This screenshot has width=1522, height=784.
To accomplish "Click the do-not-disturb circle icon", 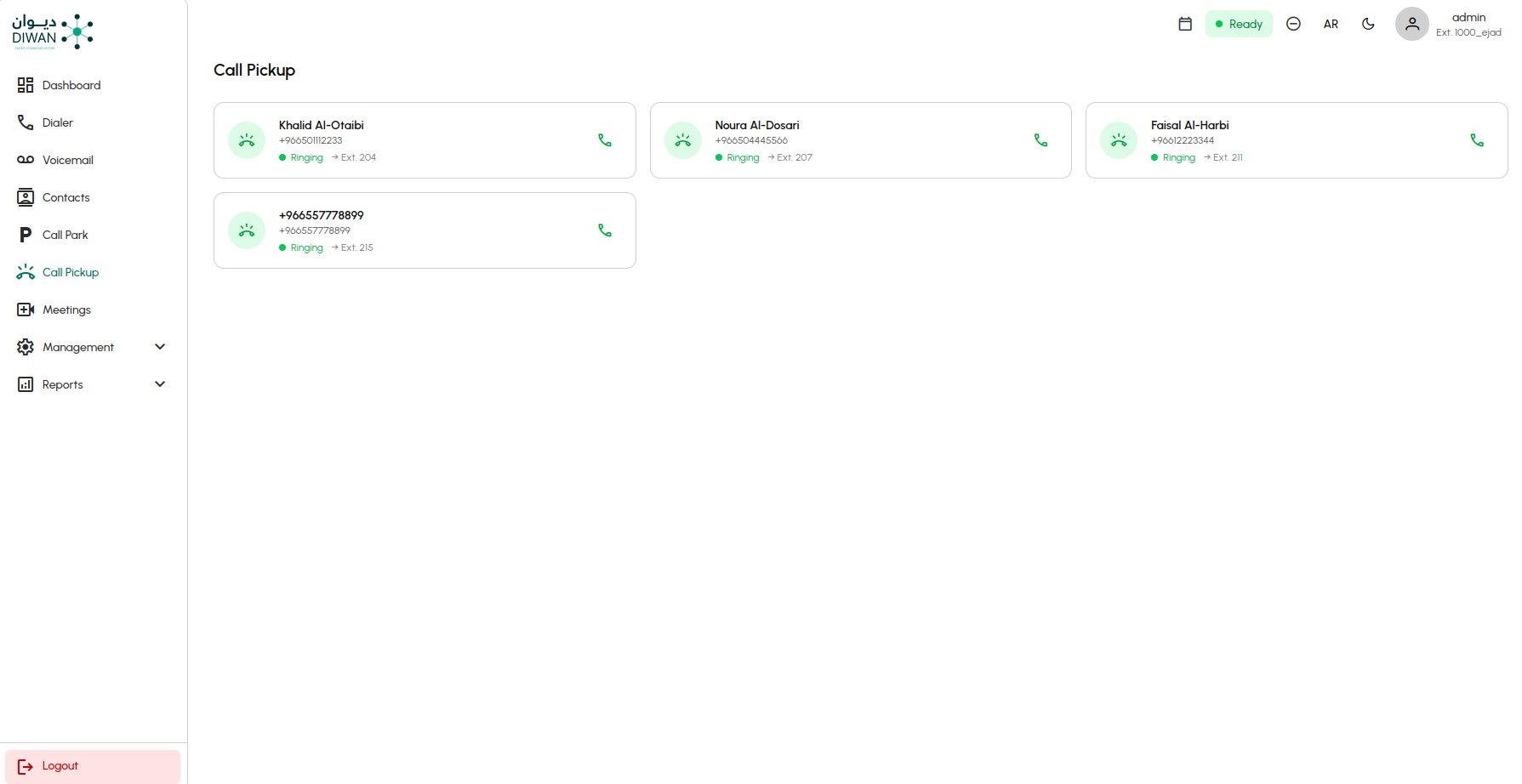I will click(1293, 24).
